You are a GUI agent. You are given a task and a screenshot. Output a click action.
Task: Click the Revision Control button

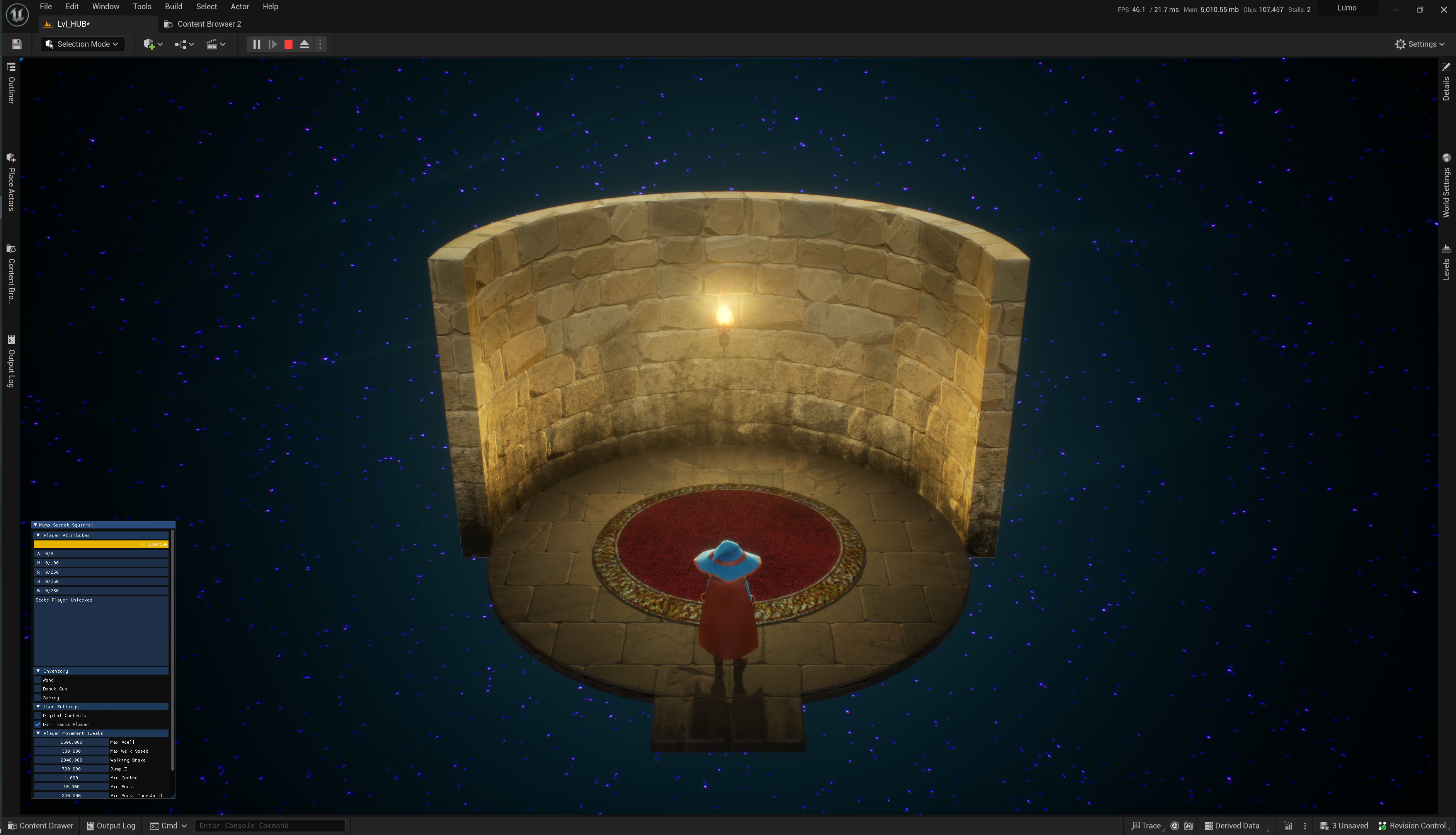tap(1412, 826)
